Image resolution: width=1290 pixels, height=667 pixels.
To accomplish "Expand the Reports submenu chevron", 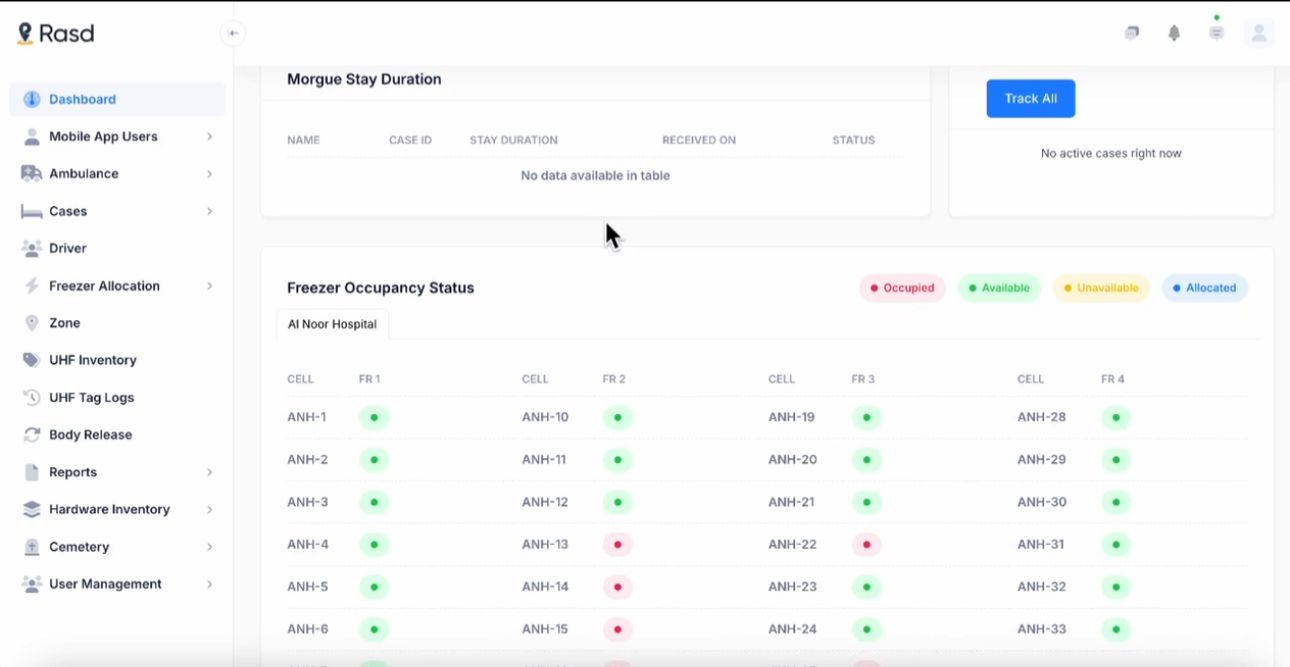I will click(209, 472).
